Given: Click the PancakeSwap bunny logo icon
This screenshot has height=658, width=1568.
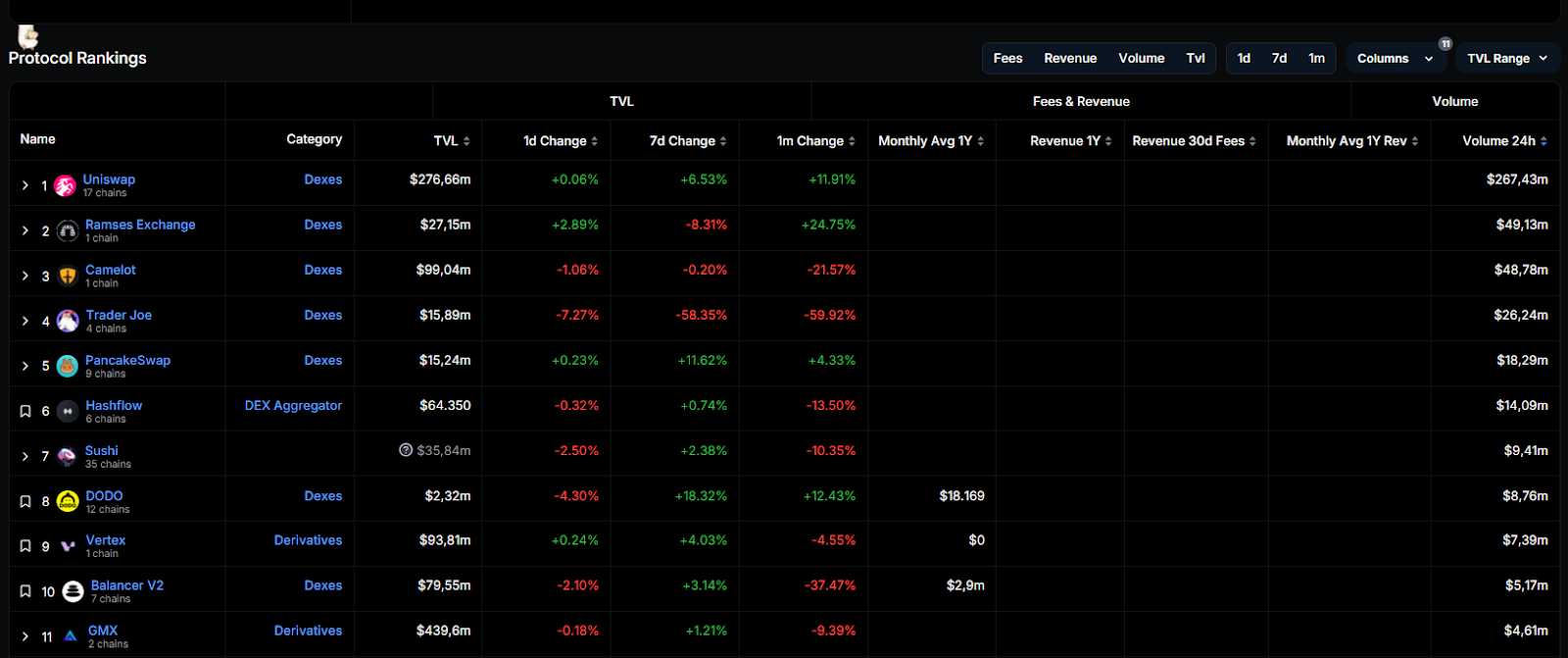Looking at the screenshot, I should (x=68, y=367).
